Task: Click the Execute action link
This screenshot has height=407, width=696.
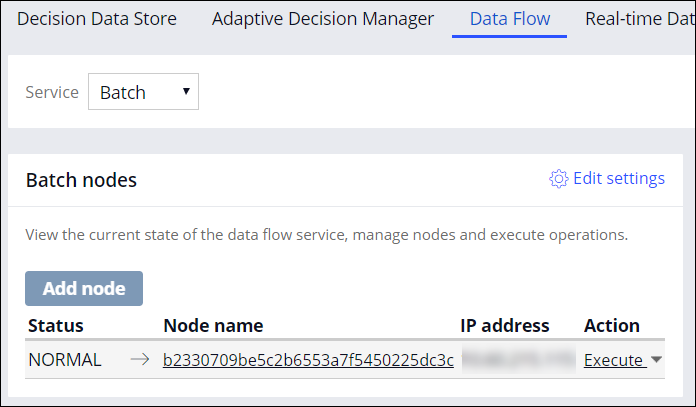Action: pos(613,360)
